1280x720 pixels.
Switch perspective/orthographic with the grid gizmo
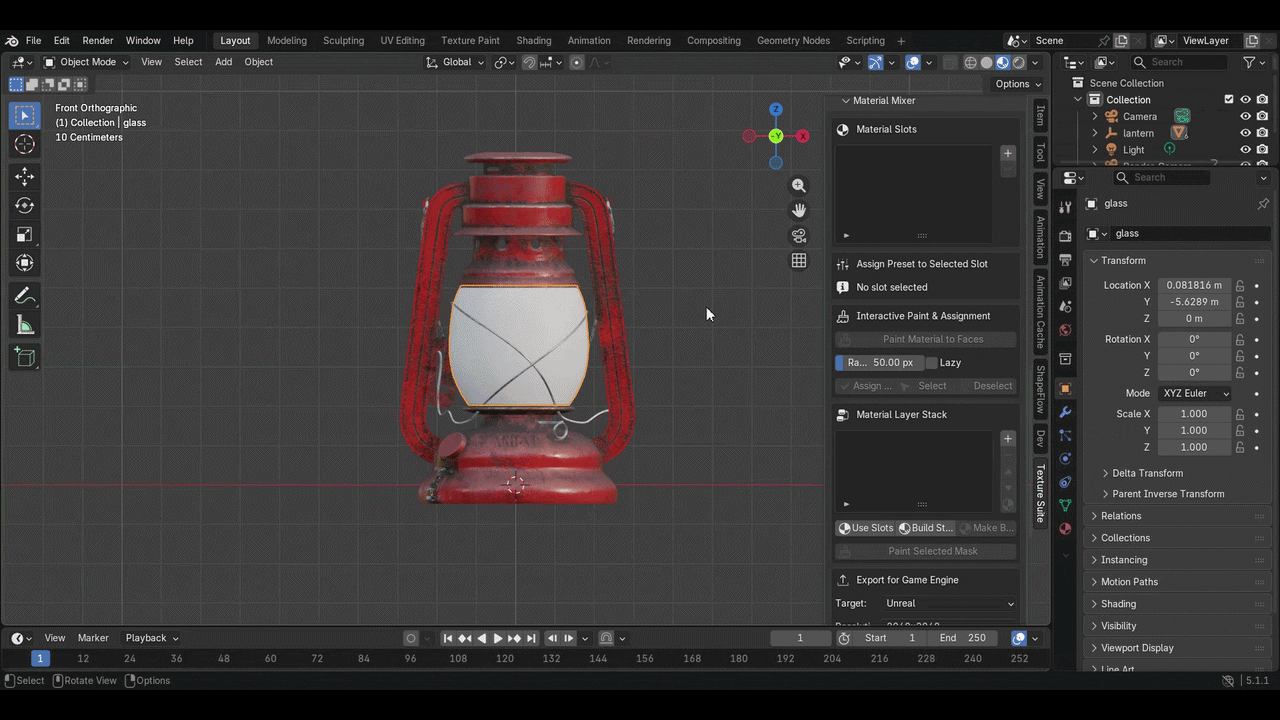(x=799, y=260)
